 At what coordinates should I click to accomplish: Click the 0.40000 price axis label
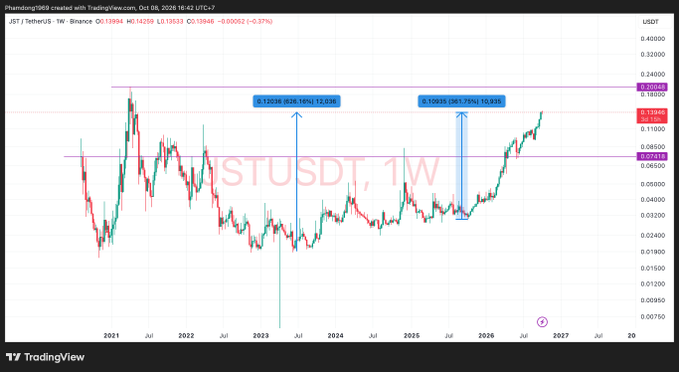(653, 39)
